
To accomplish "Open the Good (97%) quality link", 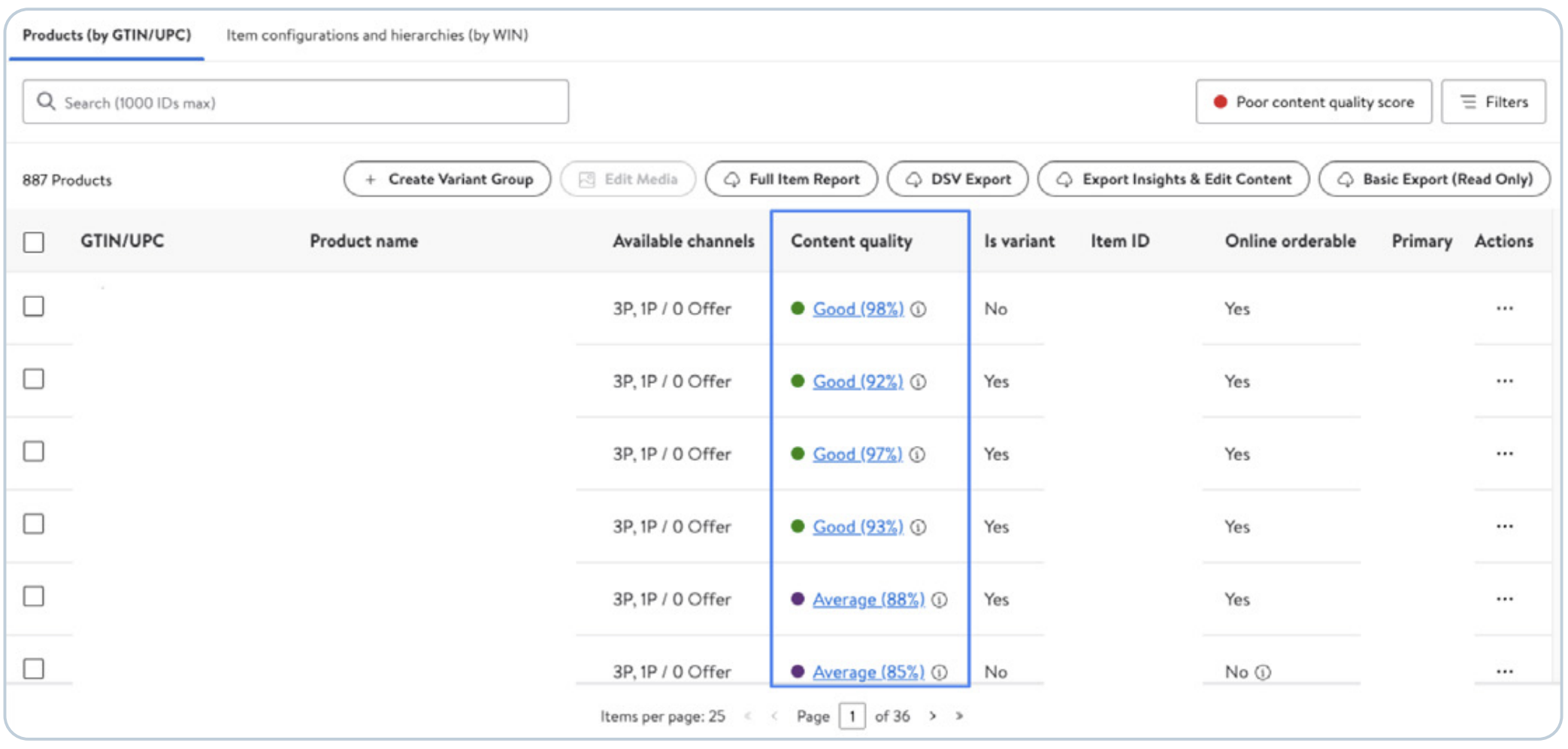I will click(x=857, y=454).
